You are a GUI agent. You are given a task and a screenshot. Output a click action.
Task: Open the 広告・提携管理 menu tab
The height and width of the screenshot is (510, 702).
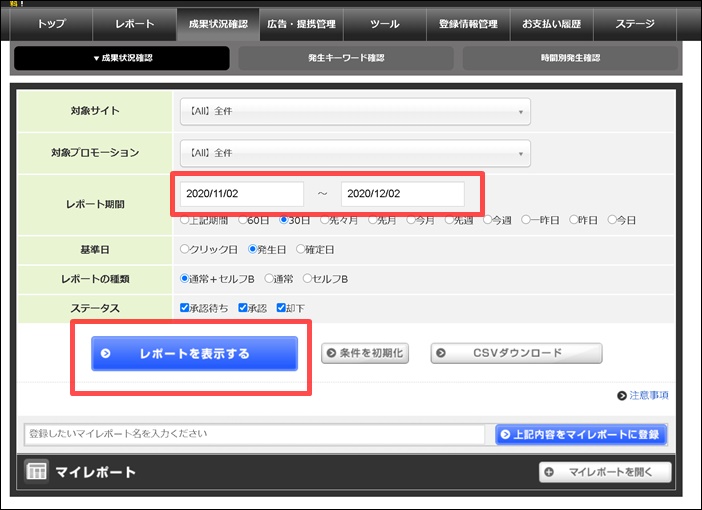click(x=301, y=22)
